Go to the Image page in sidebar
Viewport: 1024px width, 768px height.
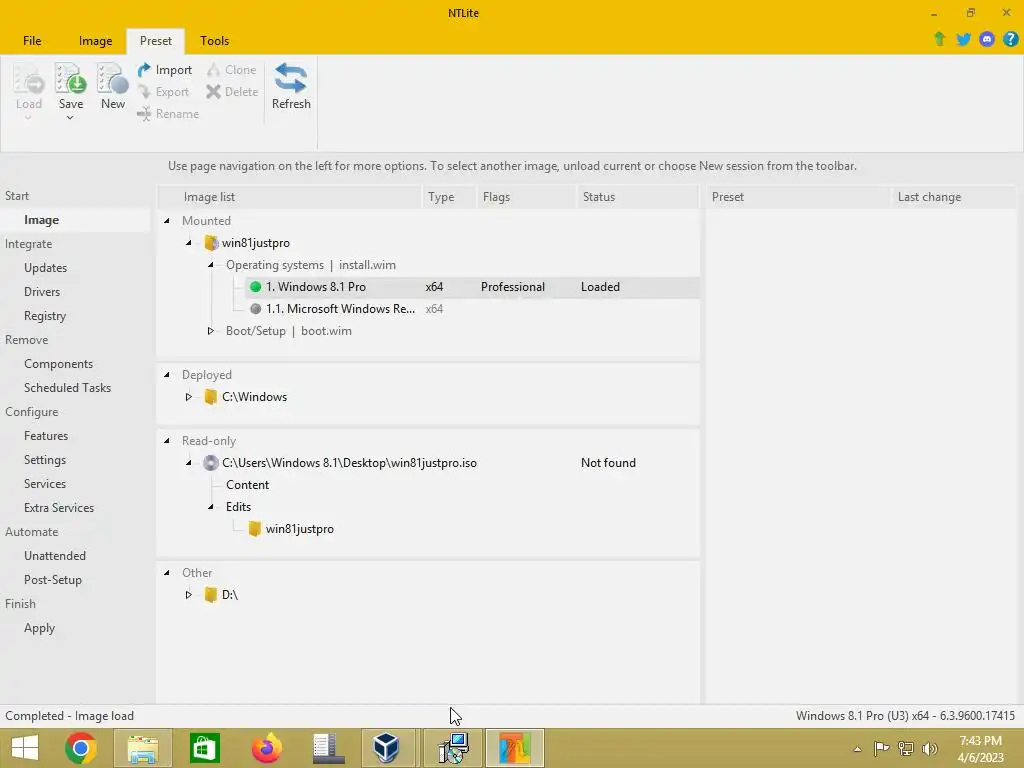click(x=41, y=220)
